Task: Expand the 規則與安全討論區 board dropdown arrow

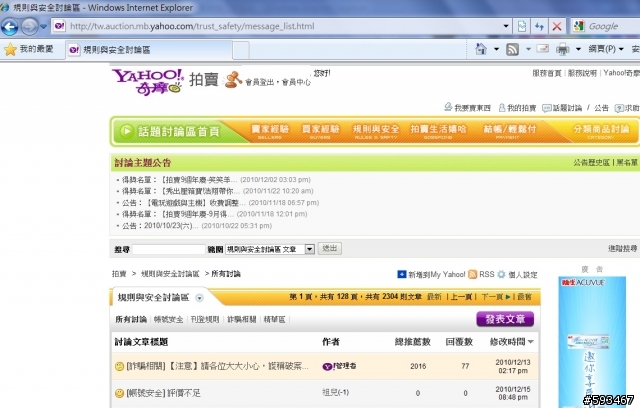Action: point(199,298)
